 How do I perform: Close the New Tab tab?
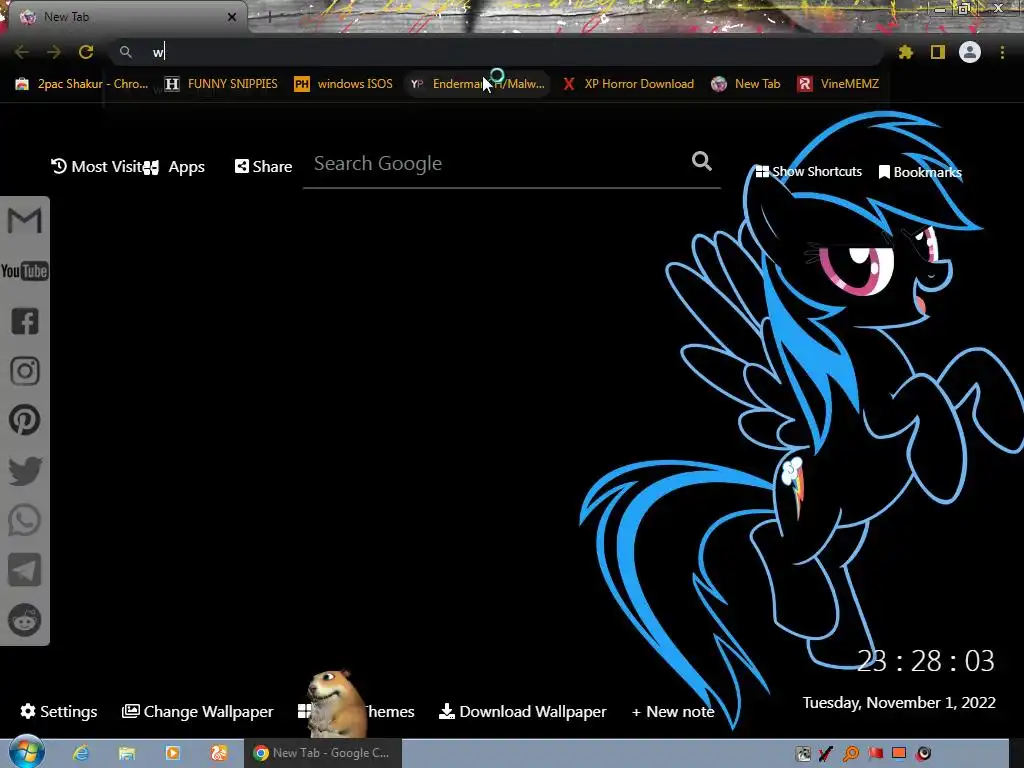(x=232, y=18)
